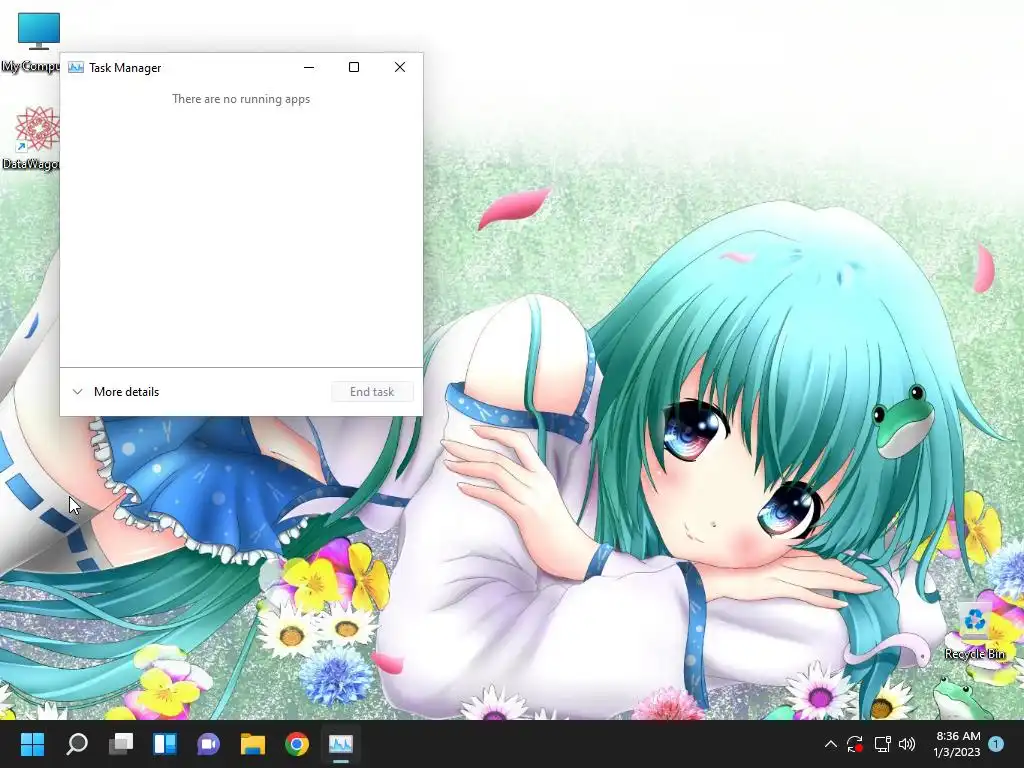The height and width of the screenshot is (768, 1024).
Task: Click the Task Manager title bar icon
Action: click(x=76, y=67)
